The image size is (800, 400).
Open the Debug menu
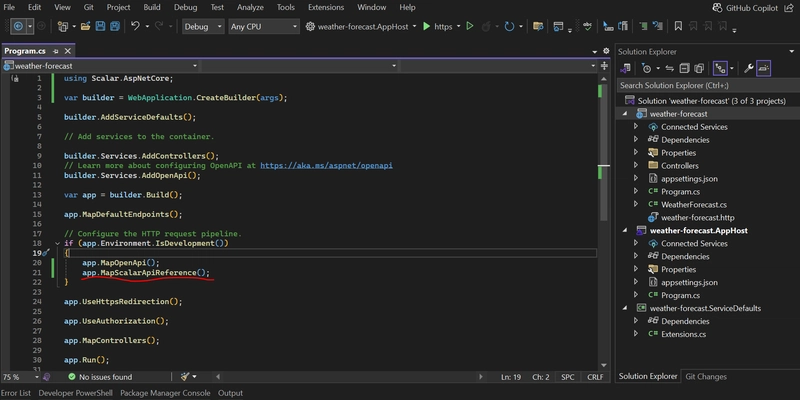pyautogui.click(x=185, y=7)
